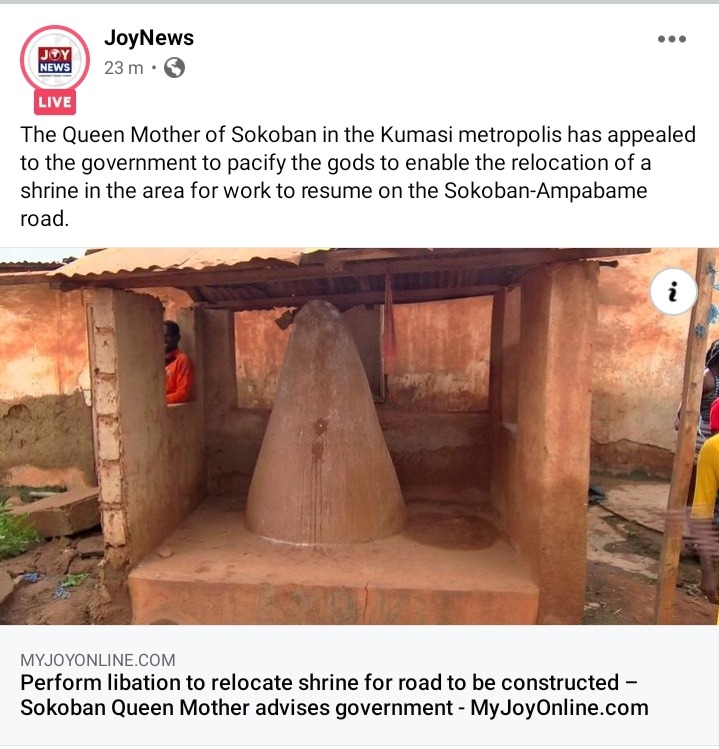
Task: Click "Sokoban Queen Mother advises government" text
Action: pos(236,707)
